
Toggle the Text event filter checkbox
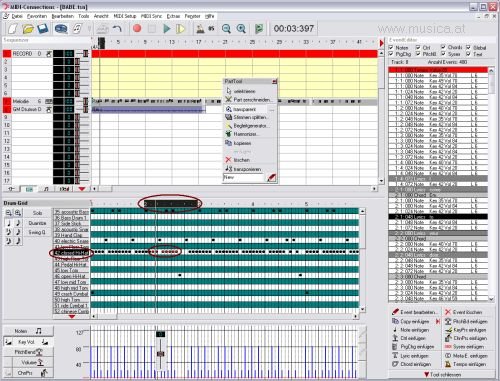pyautogui.click(x=468, y=54)
